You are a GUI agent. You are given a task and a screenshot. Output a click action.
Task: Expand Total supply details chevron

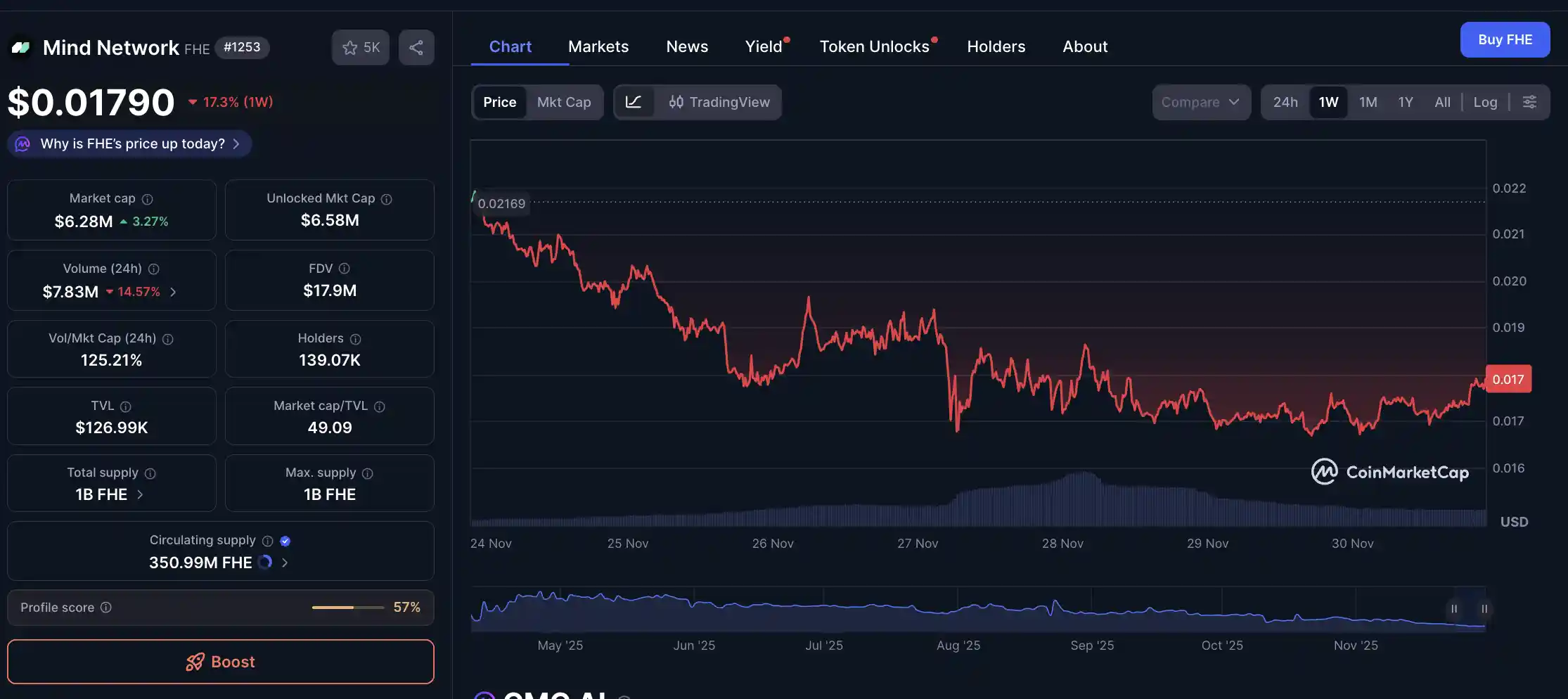pos(139,494)
